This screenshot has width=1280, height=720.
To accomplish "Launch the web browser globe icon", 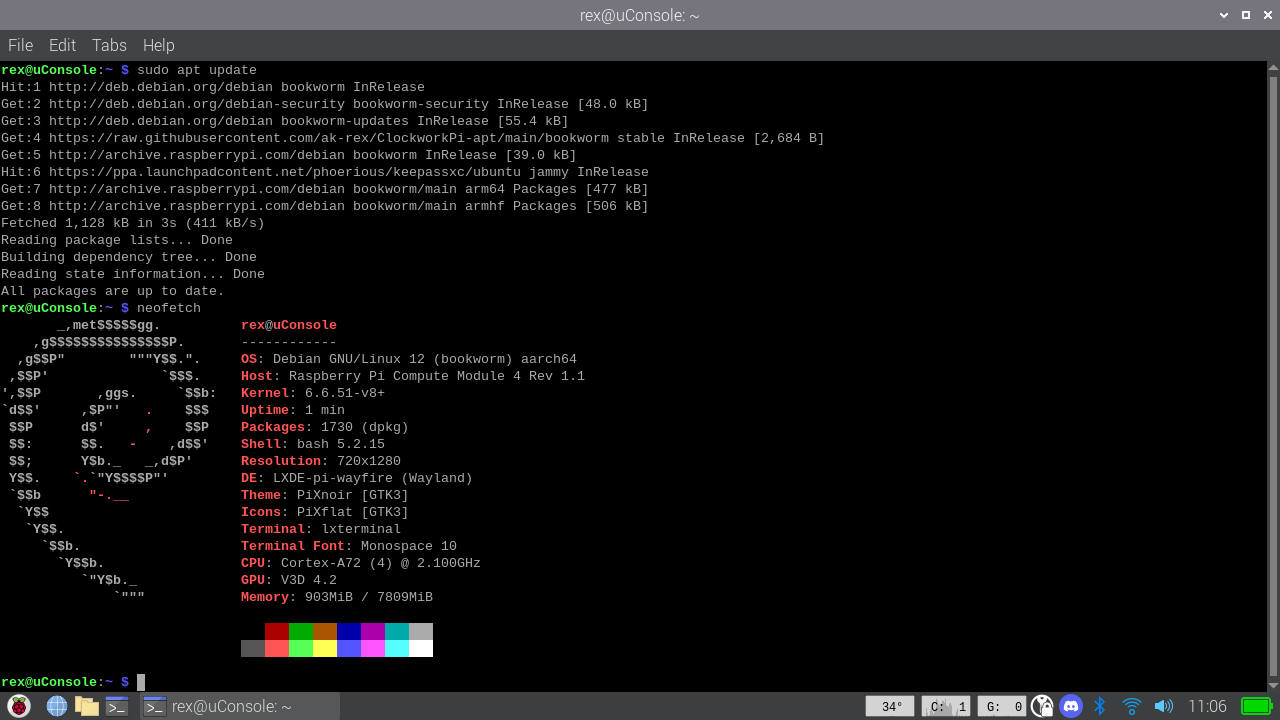I will tap(57, 706).
